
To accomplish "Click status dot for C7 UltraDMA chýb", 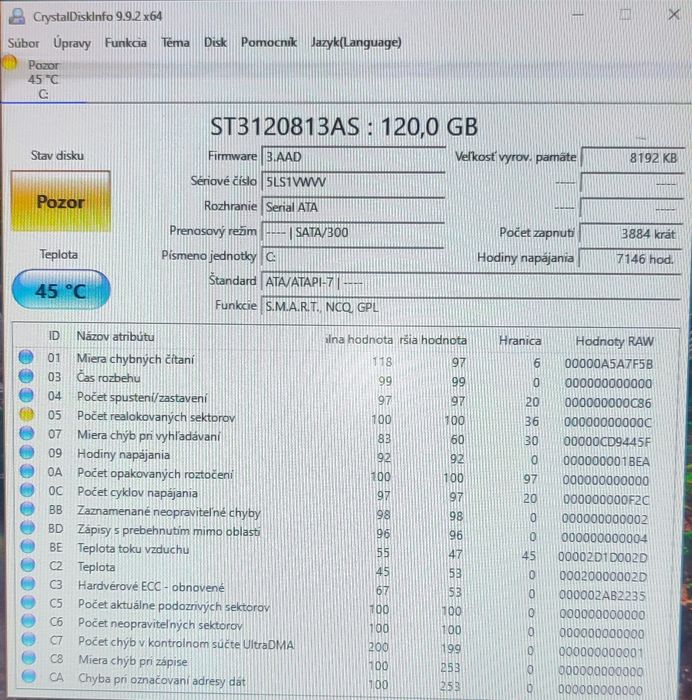I will click(29, 639).
